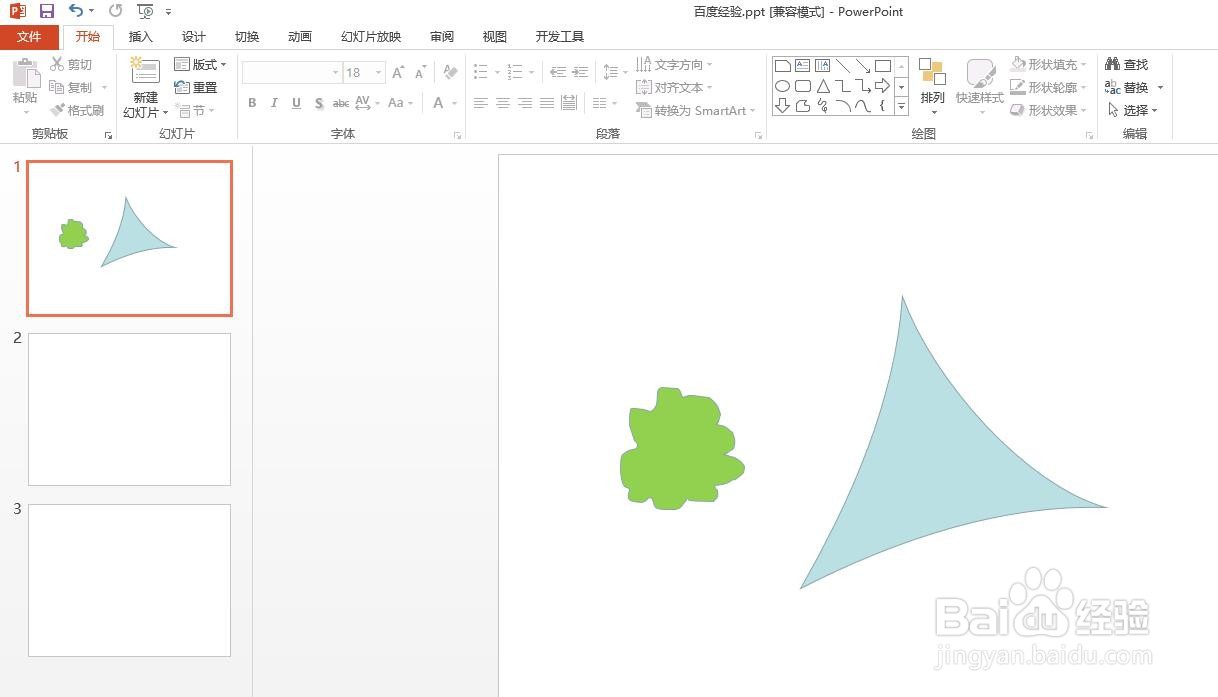Toggle Text Shadow formatting
1218x697 pixels.
click(x=319, y=103)
